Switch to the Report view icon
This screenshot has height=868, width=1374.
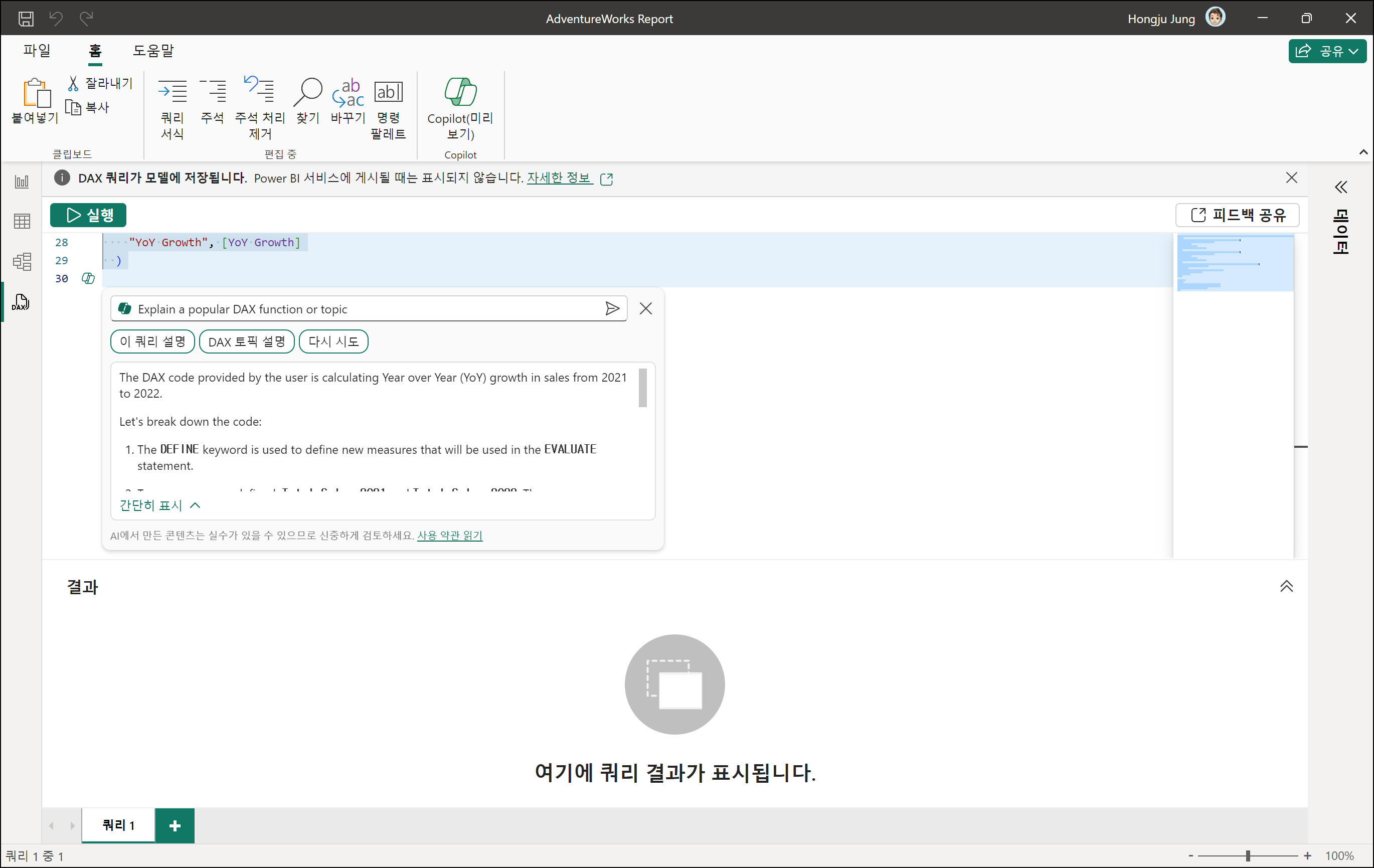tap(22, 182)
